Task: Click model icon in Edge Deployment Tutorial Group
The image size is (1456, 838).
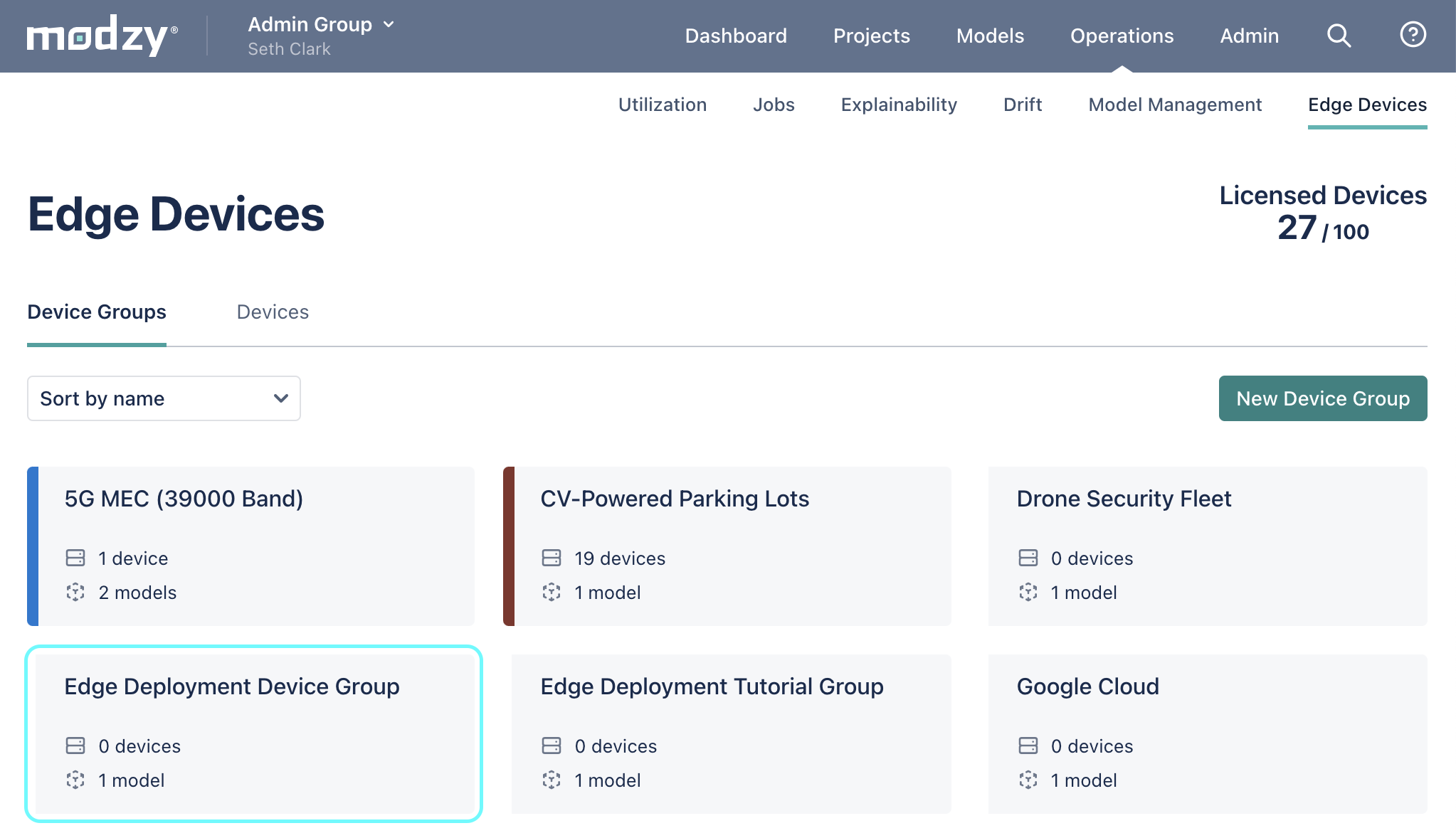Action: click(x=552, y=780)
